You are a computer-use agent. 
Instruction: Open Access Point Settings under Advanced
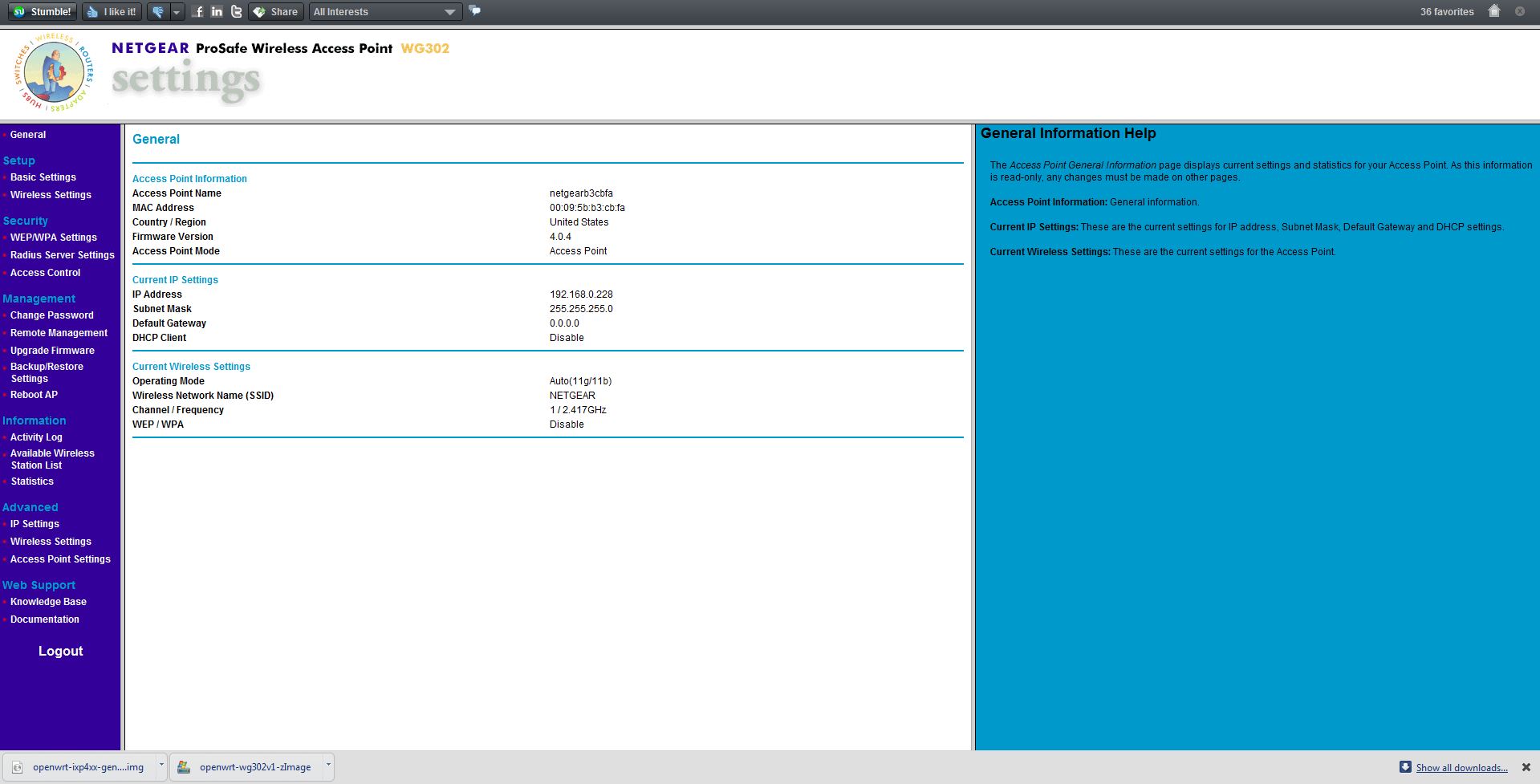[60, 559]
